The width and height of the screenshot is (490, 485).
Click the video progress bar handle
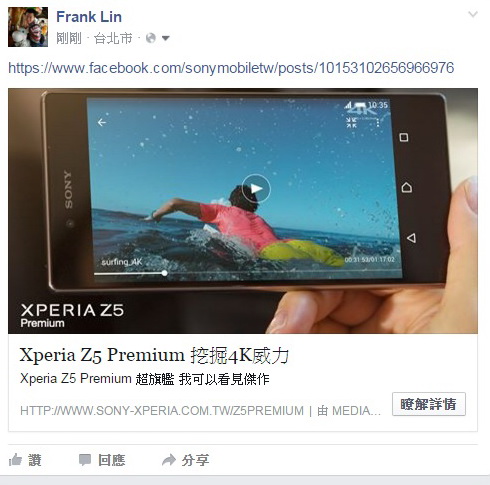164,273
